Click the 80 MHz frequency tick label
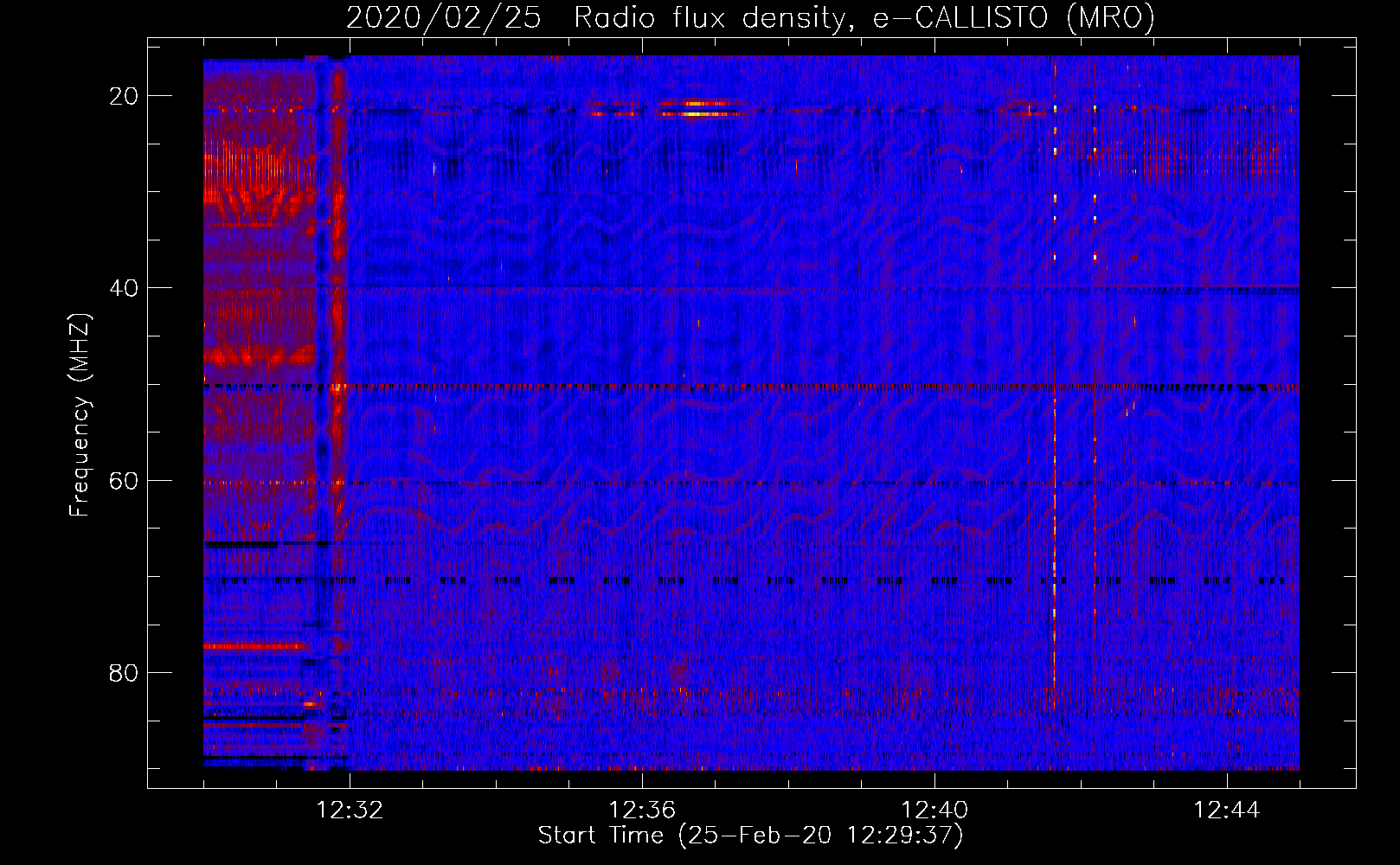 point(124,672)
